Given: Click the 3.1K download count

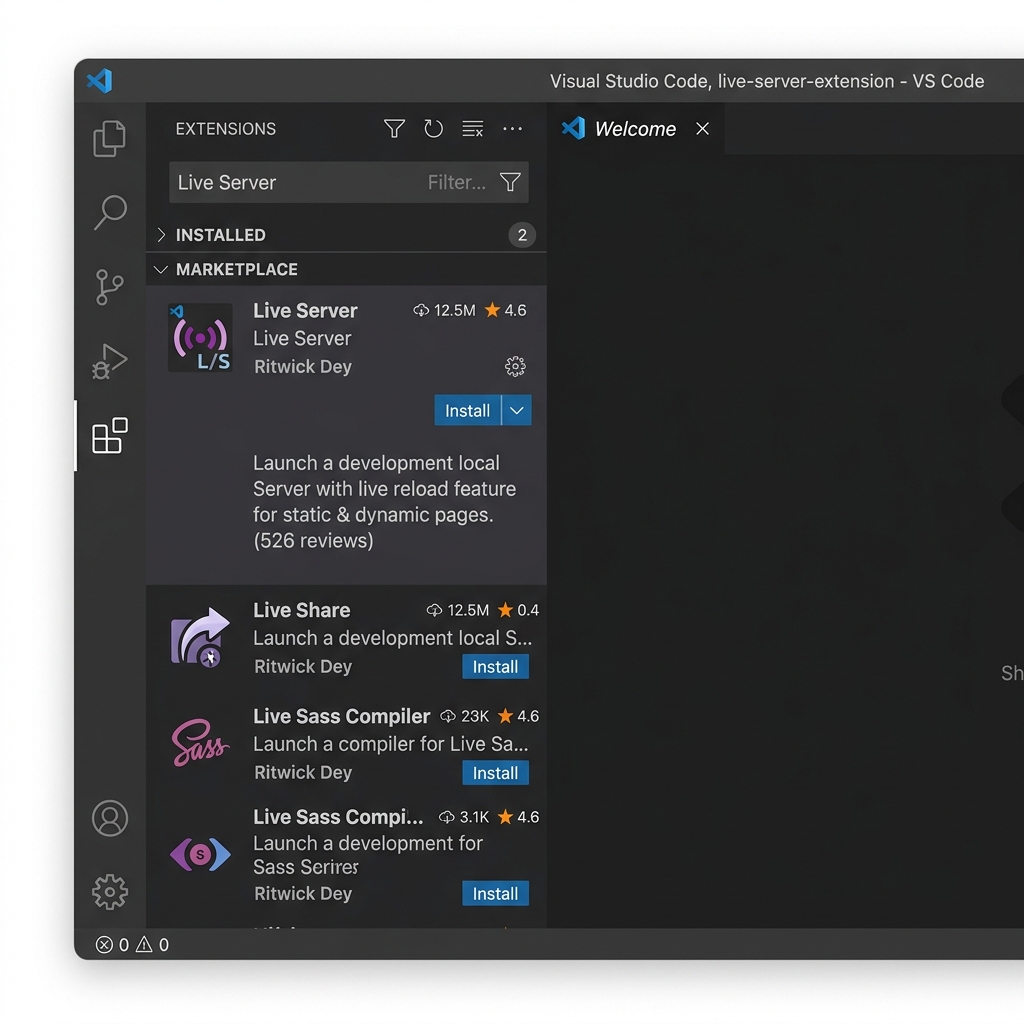Looking at the screenshot, I should click(464, 817).
